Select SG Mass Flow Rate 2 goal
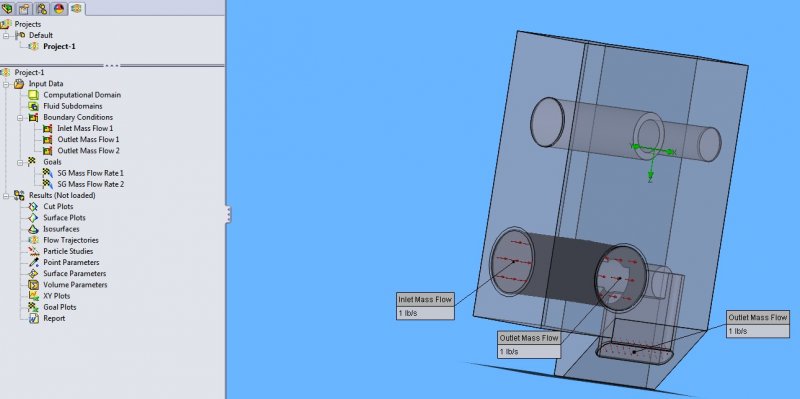The width and height of the screenshot is (800, 399). tap(90, 184)
